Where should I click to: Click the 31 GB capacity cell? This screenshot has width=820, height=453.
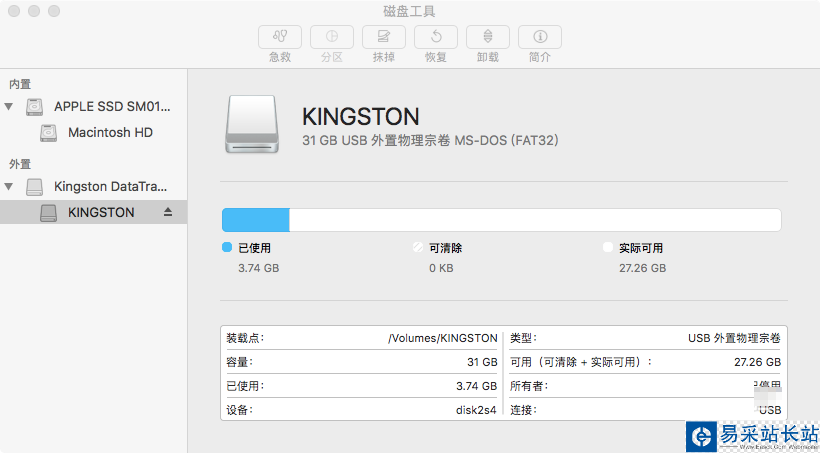[482, 362]
